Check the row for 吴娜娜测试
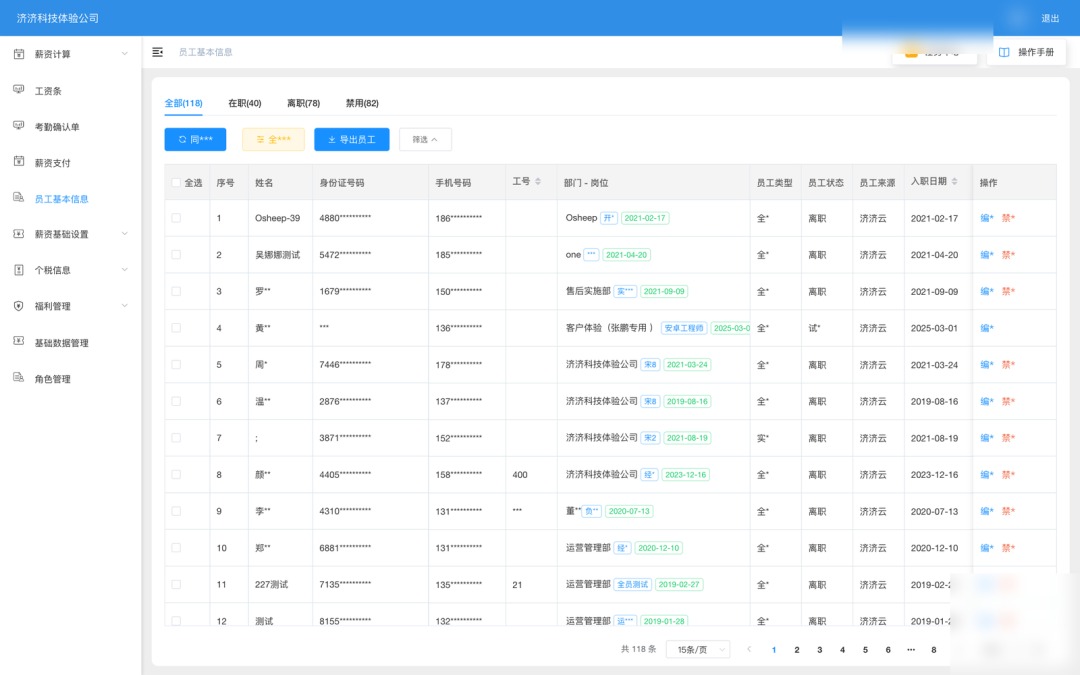The image size is (1080, 675). (x=176, y=254)
